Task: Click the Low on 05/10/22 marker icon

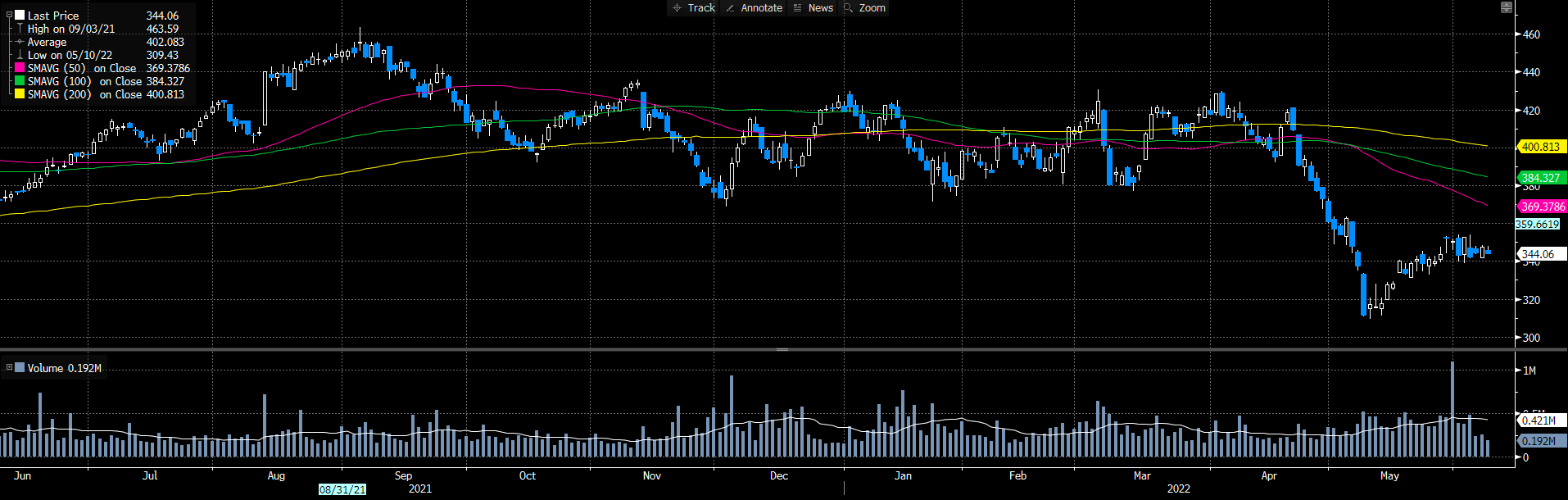Action: pos(20,55)
